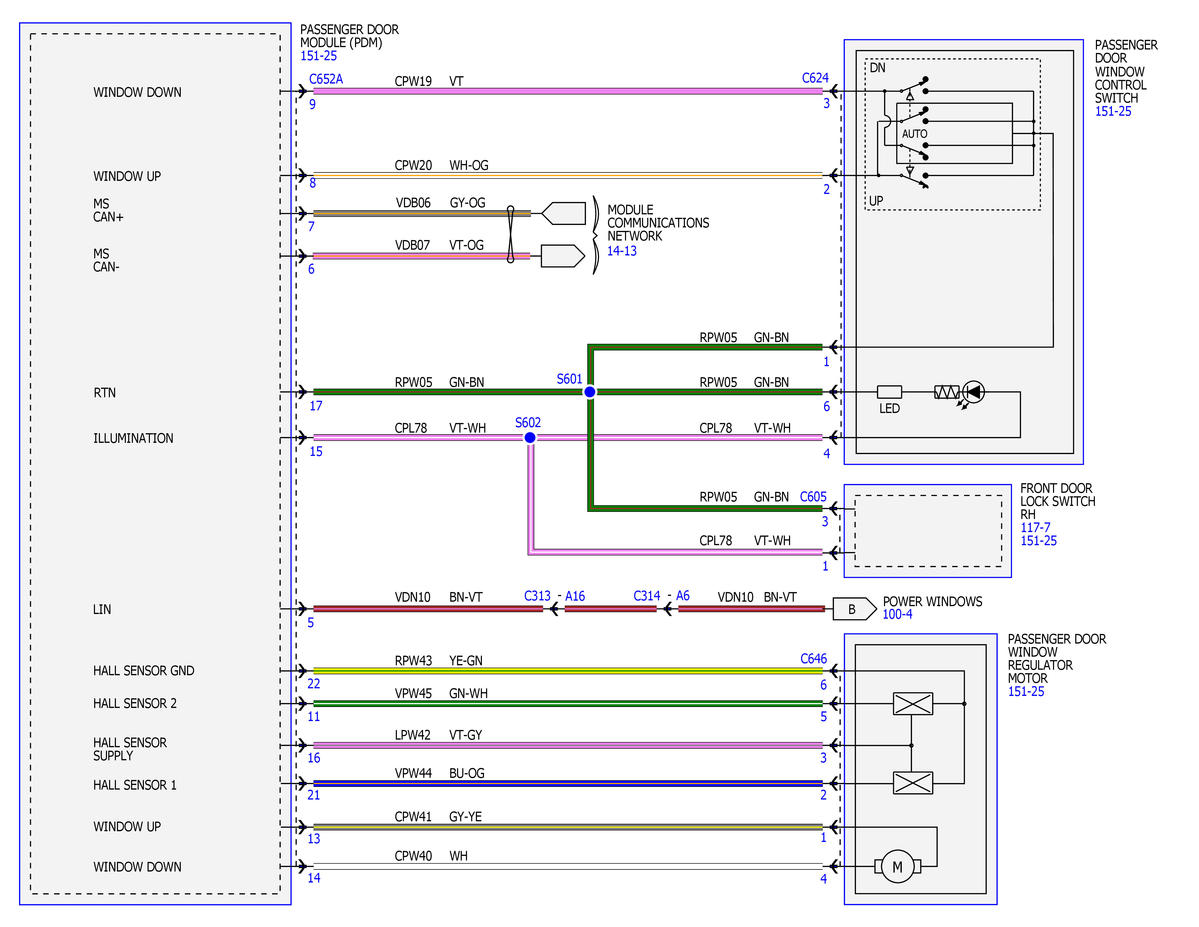
Task: Click the LED diode symbol in the control switch
Action: click(x=973, y=392)
